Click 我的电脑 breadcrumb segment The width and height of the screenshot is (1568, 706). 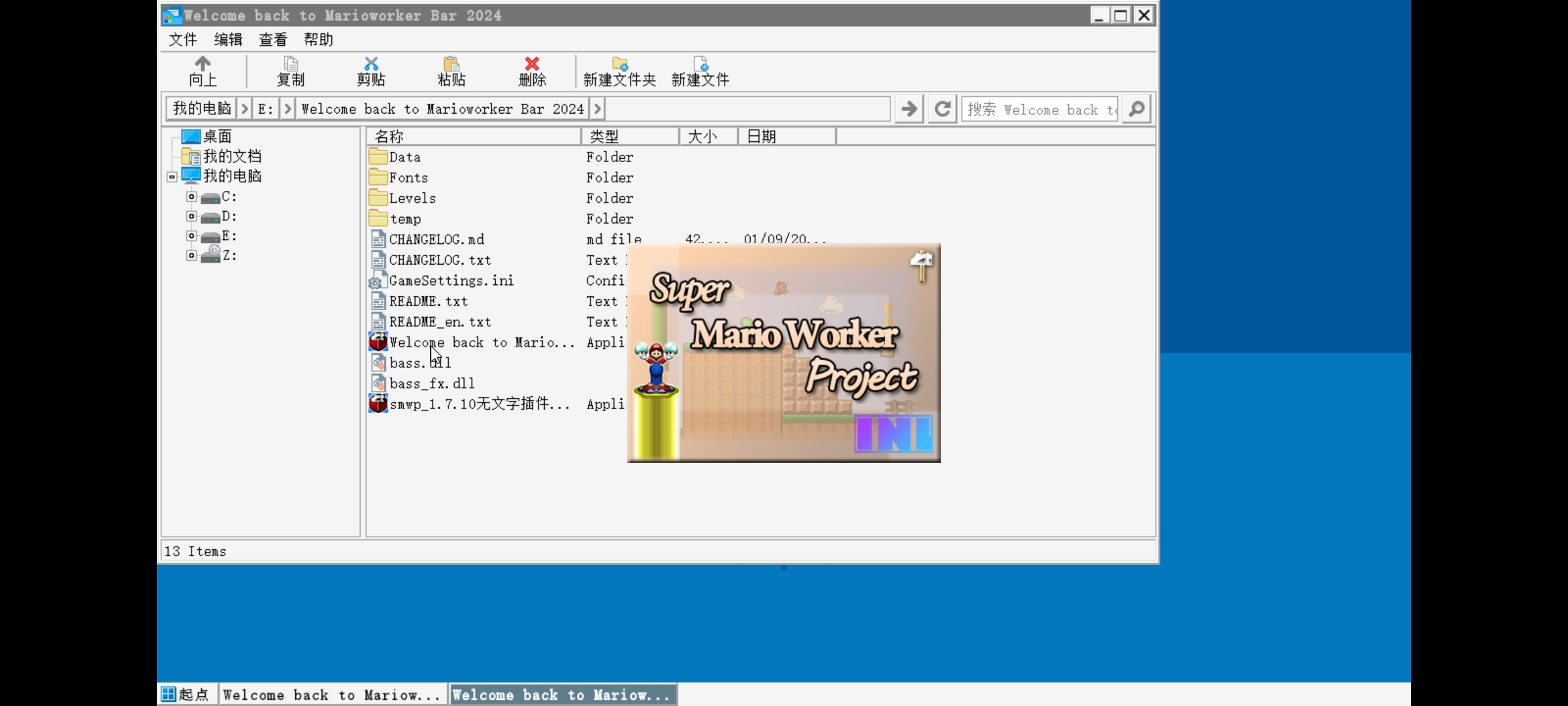pos(202,109)
